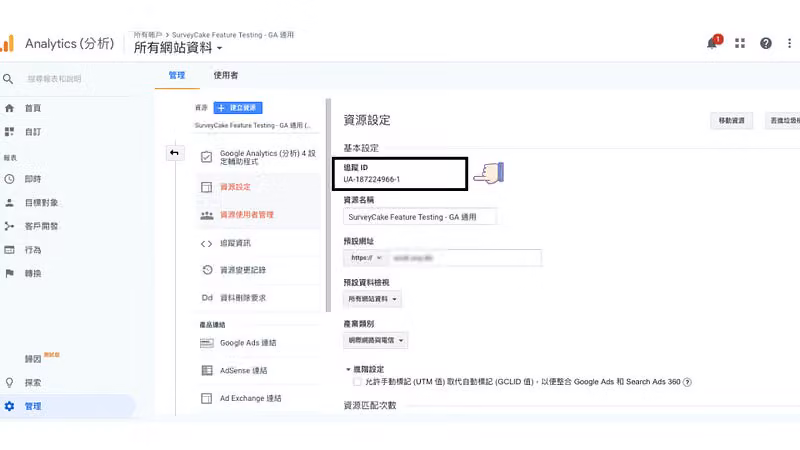Click the behavior icon beside 行為
This screenshot has width=800, height=450.
(9, 249)
